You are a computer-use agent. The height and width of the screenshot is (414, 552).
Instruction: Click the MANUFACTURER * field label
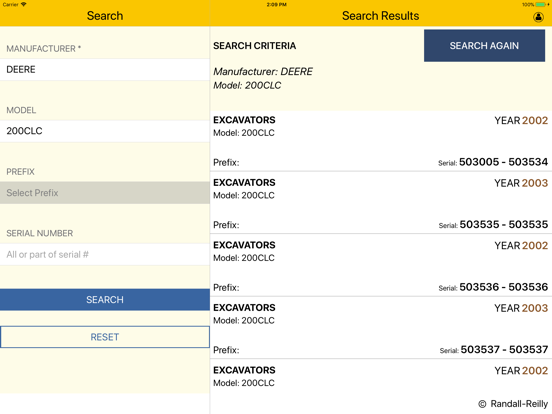pos(44,49)
